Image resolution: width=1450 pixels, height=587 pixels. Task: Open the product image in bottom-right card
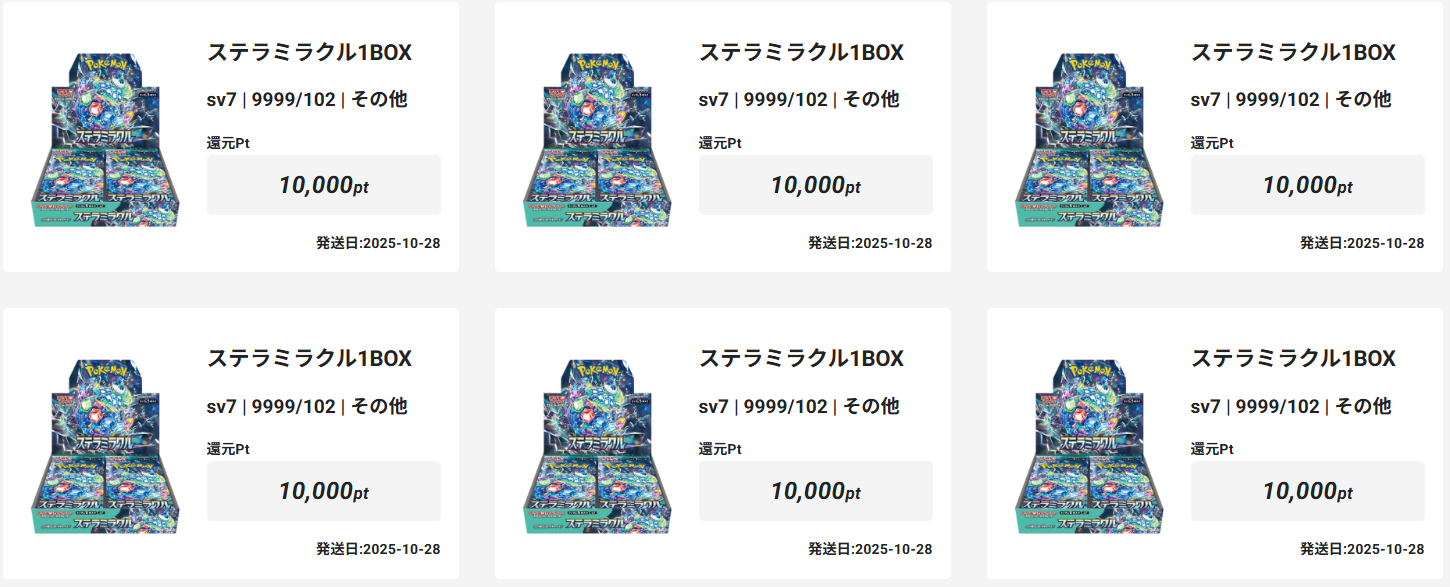[x=1090, y=445]
